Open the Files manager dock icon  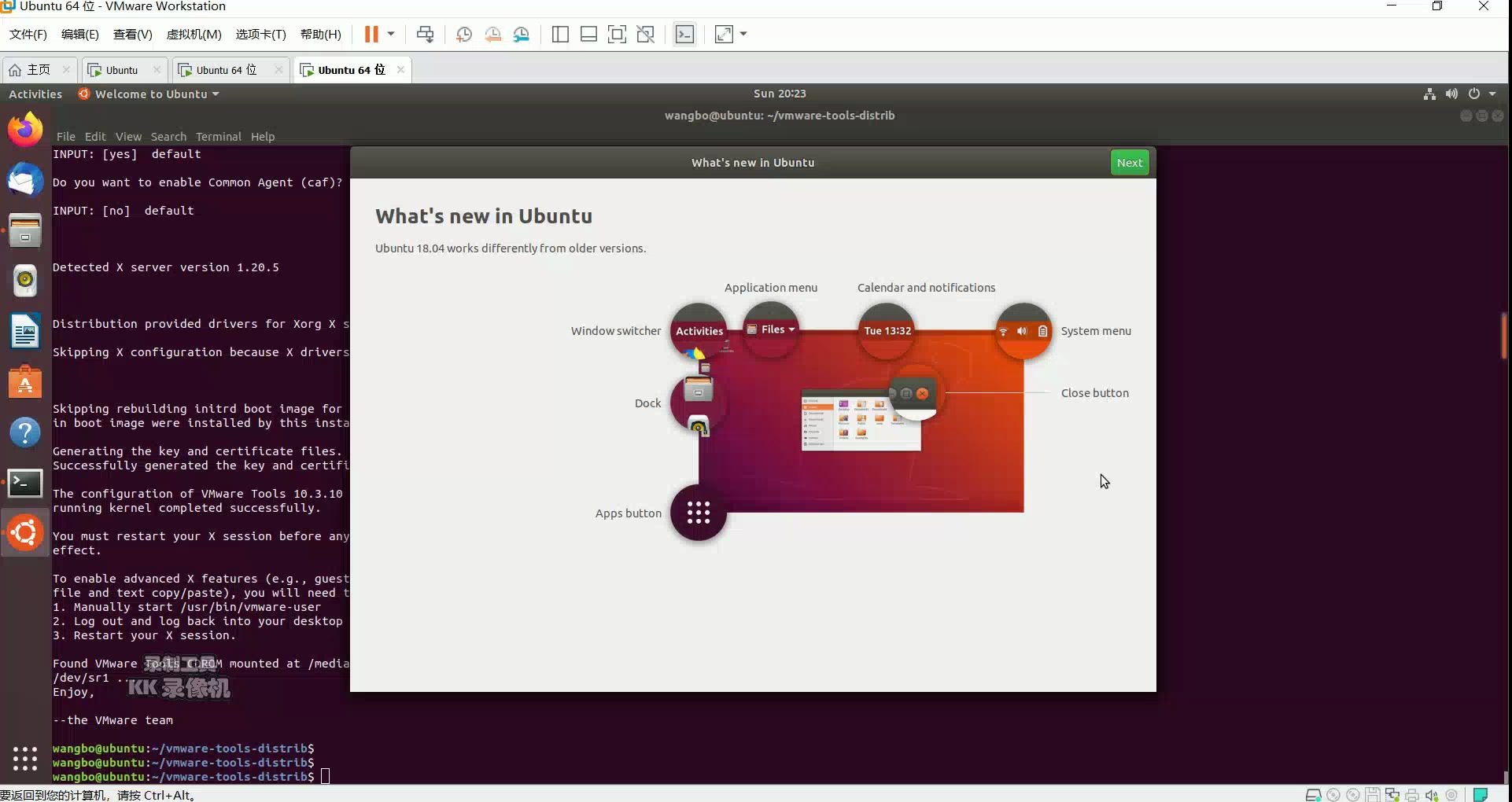coord(25,230)
